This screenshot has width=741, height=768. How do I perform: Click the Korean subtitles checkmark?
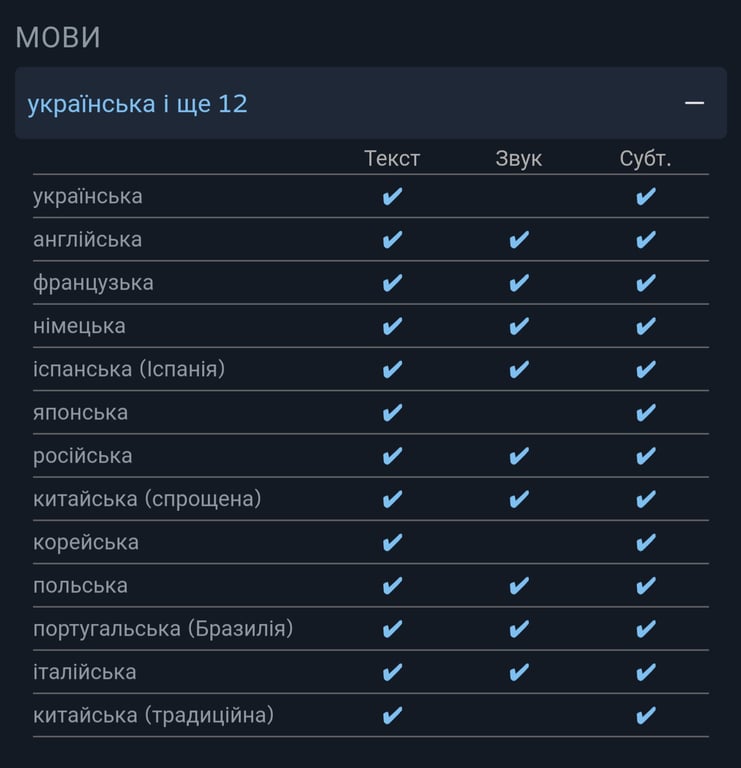pyautogui.click(x=646, y=542)
